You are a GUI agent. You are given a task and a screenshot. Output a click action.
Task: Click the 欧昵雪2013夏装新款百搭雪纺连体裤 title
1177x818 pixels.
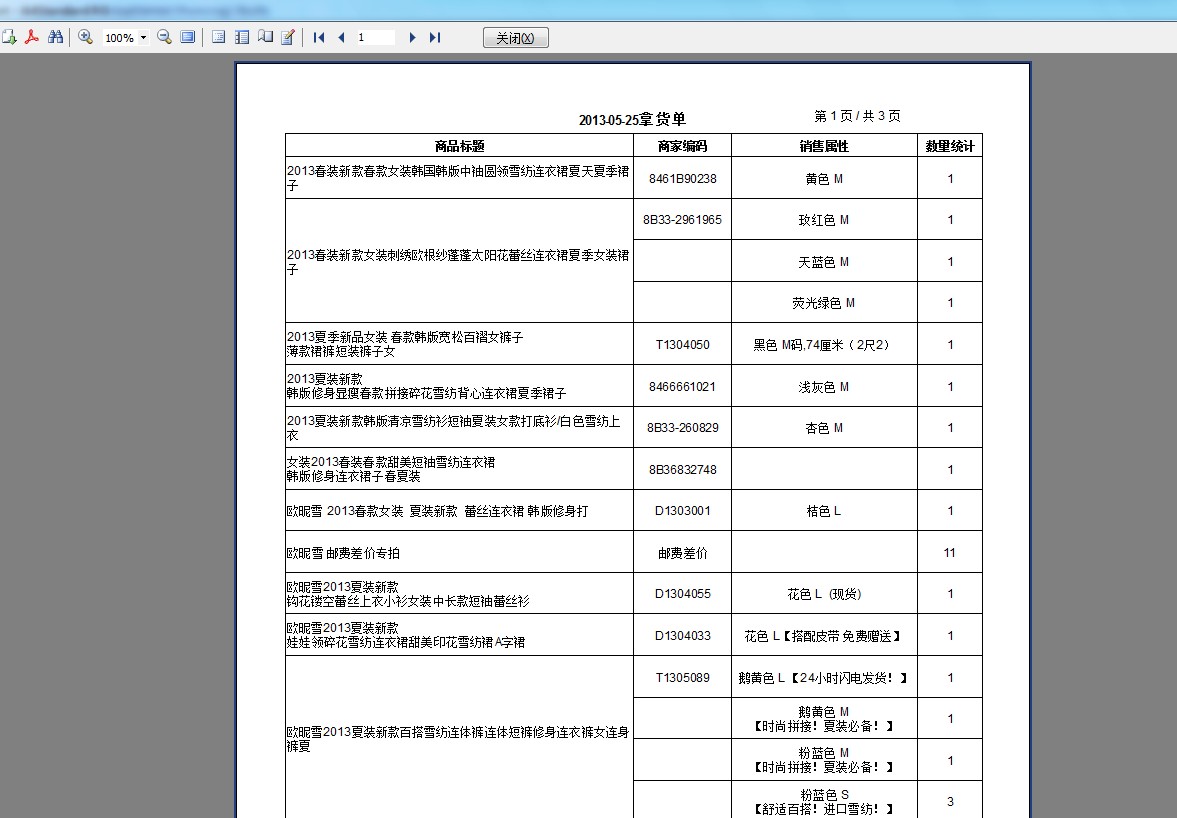click(x=459, y=738)
